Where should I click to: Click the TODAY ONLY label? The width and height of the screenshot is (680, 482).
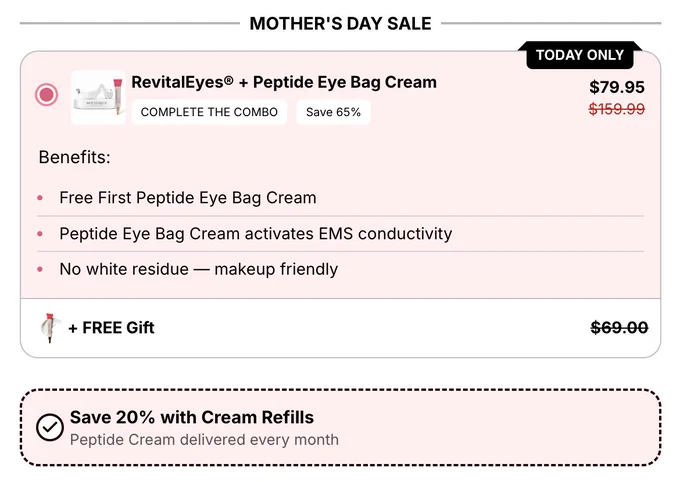[580, 55]
